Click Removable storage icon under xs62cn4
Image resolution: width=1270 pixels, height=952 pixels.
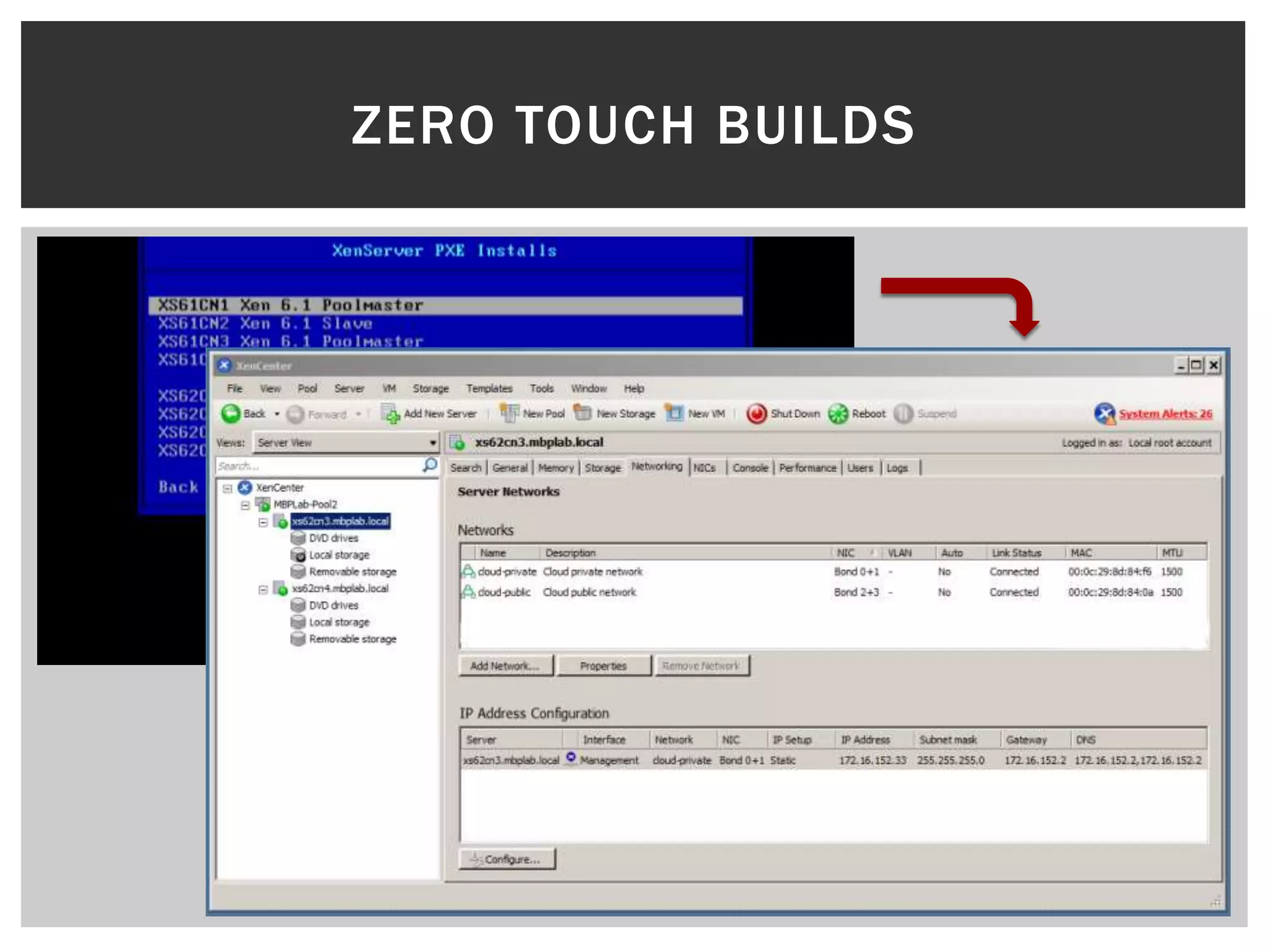point(298,639)
